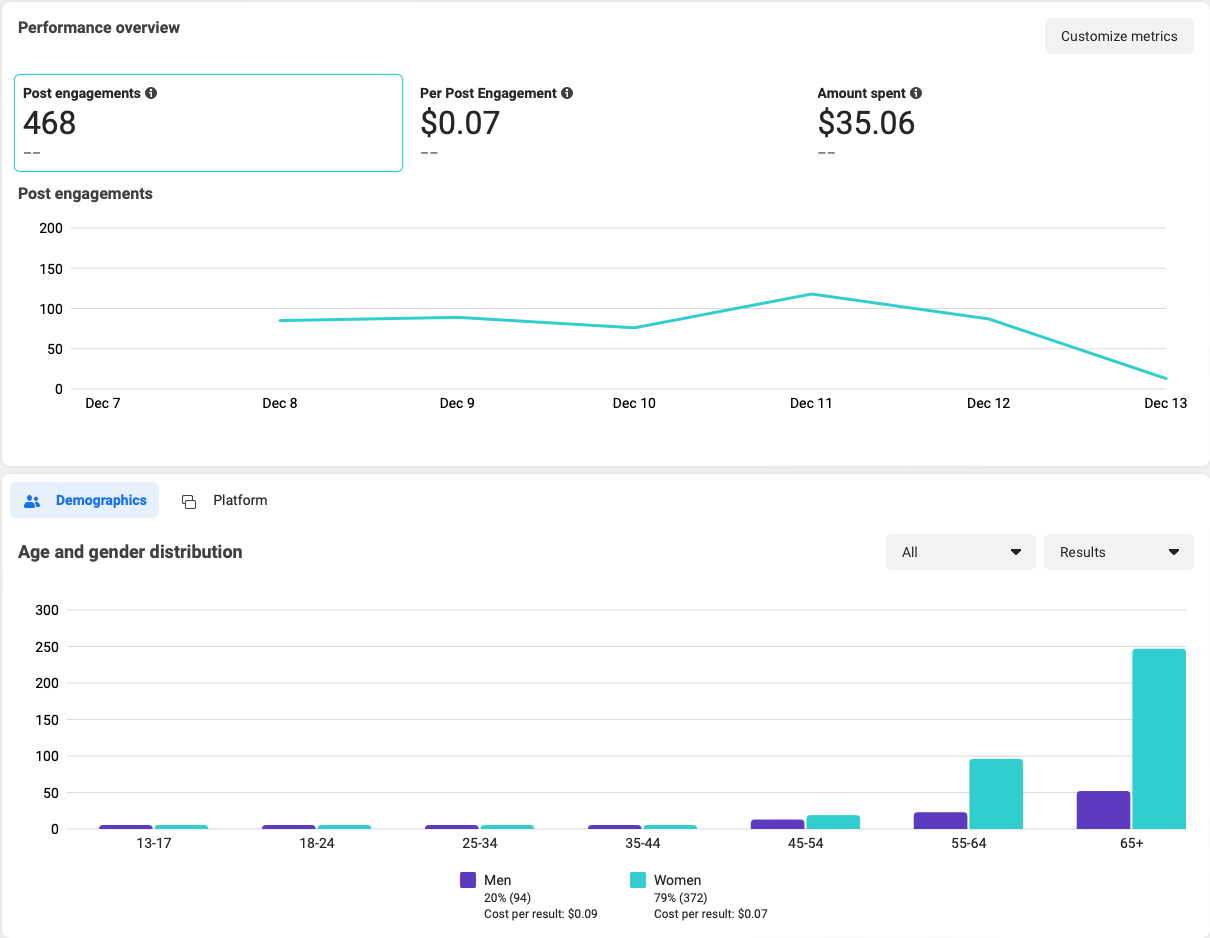This screenshot has width=1210, height=938.
Task: Click the Per Post Engagement info icon
Action: tap(567, 93)
